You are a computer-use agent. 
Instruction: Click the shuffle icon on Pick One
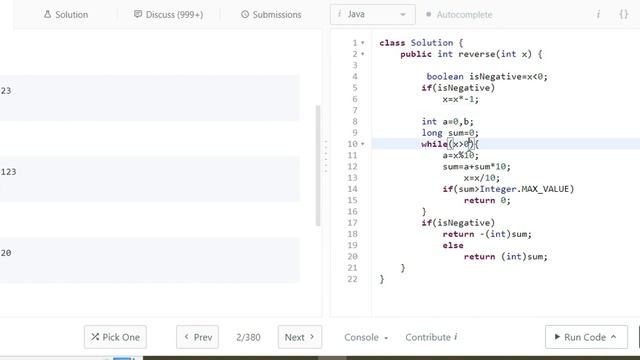[x=95, y=337]
